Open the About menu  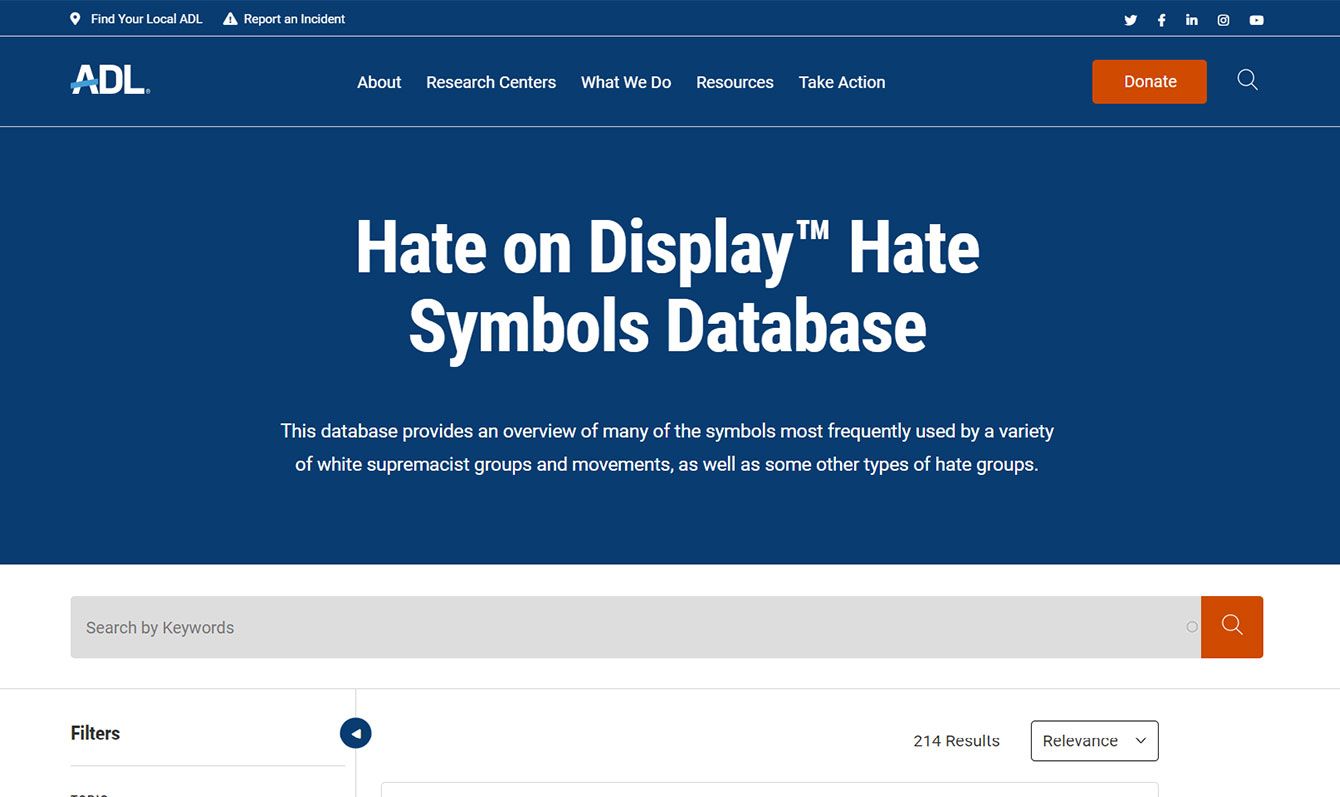[379, 82]
